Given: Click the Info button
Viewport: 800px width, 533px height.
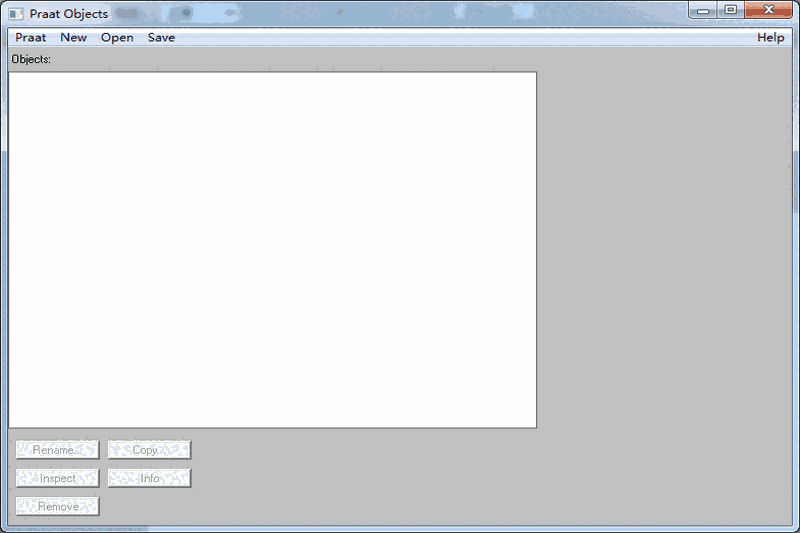Looking at the screenshot, I should pyautogui.click(x=149, y=478).
